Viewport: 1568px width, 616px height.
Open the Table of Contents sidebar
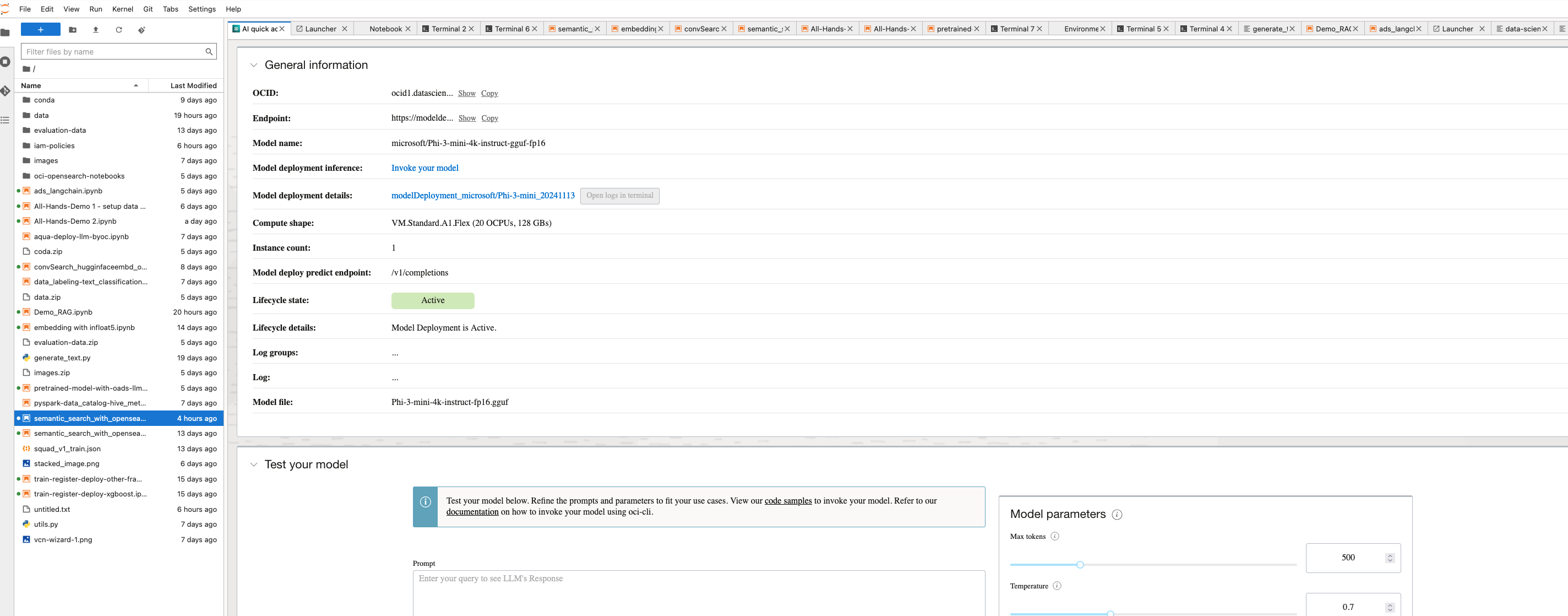(6, 120)
